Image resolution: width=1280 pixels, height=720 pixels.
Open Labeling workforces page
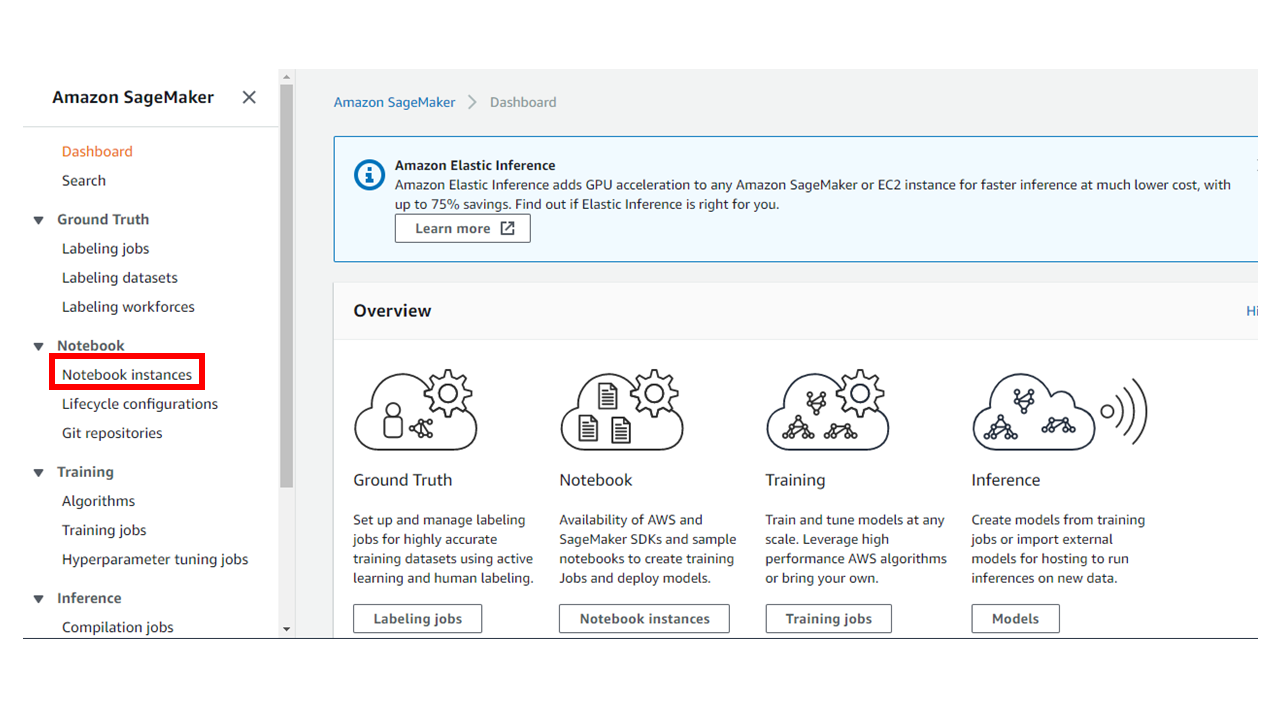click(128, 307)
